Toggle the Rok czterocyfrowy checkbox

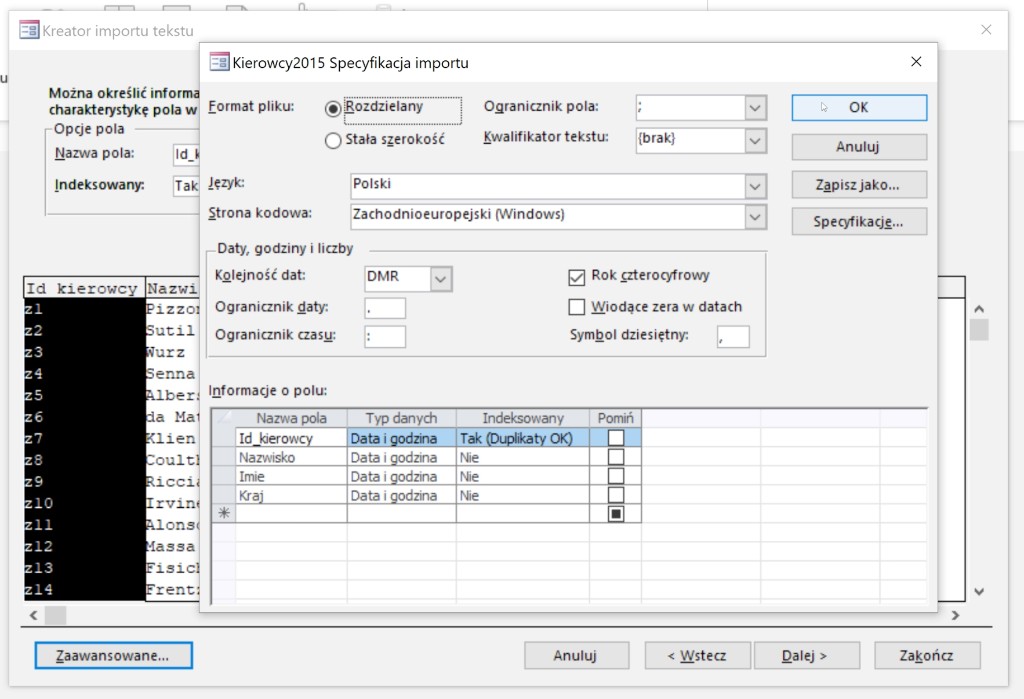point(576,277)
